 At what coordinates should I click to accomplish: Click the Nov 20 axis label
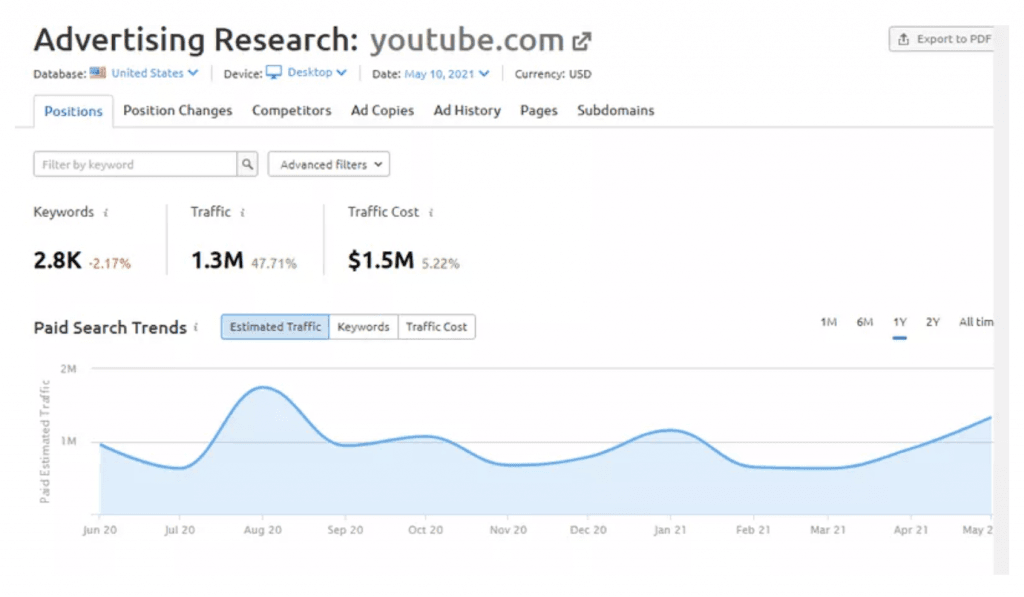(x=508, y=530)
